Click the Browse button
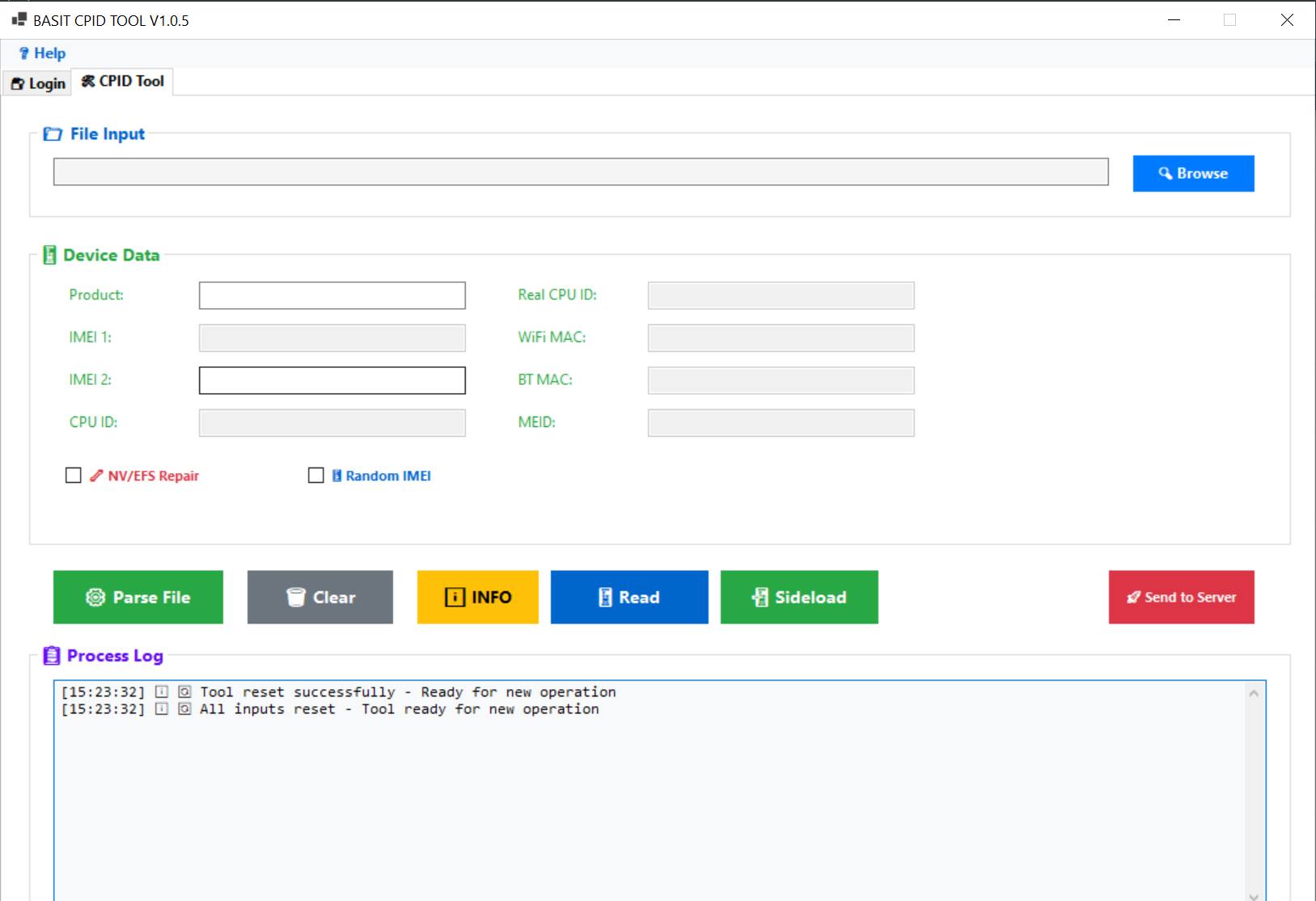 click(x=1193, y=173)
